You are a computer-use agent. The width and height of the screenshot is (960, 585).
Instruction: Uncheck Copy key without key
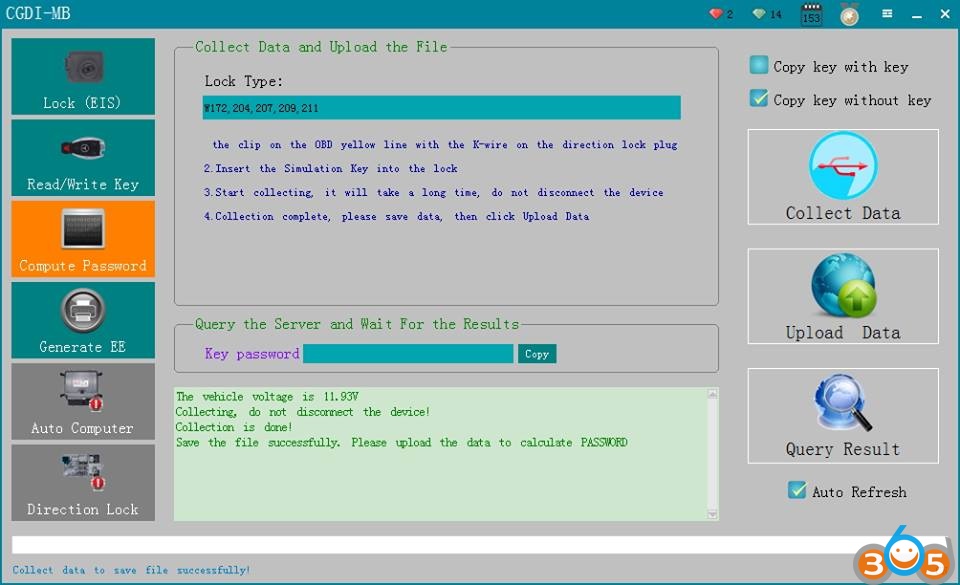pos(759,99)
